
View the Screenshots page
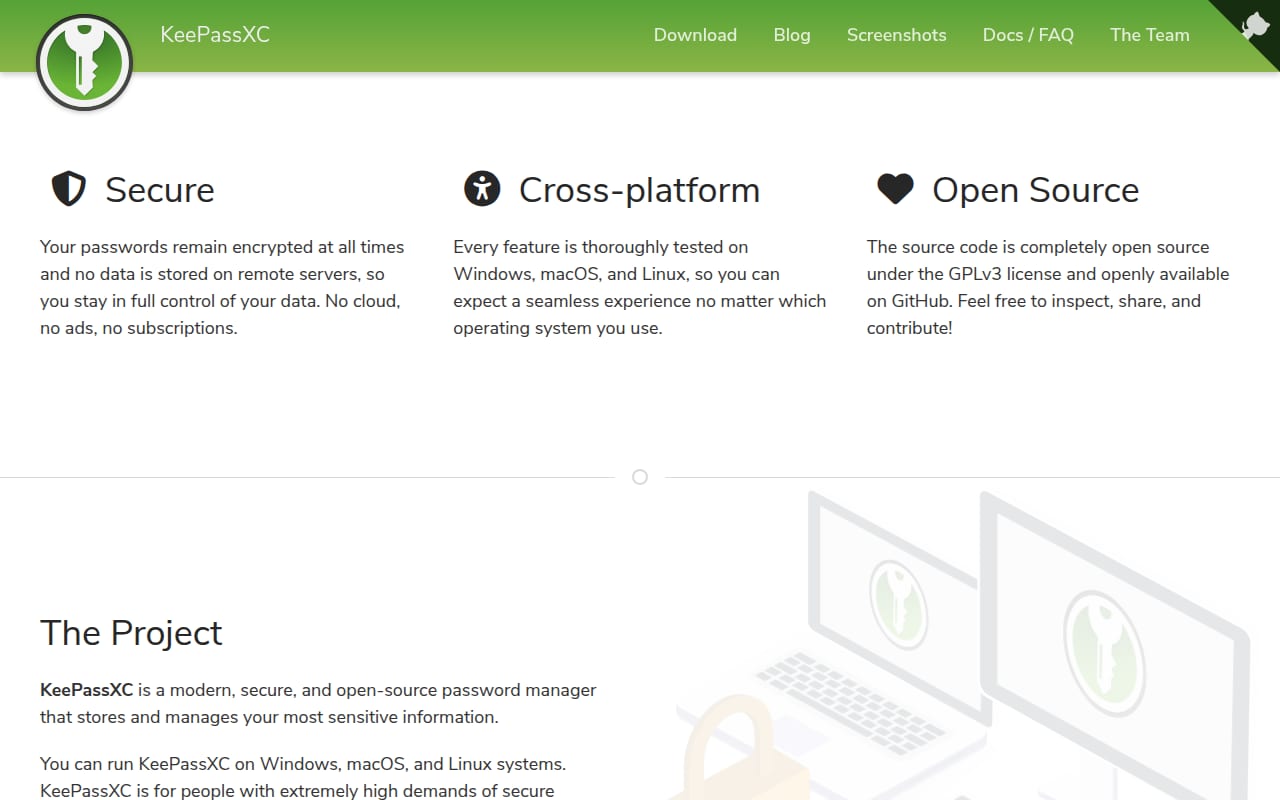pyautogui.click(x=896, y=35)
